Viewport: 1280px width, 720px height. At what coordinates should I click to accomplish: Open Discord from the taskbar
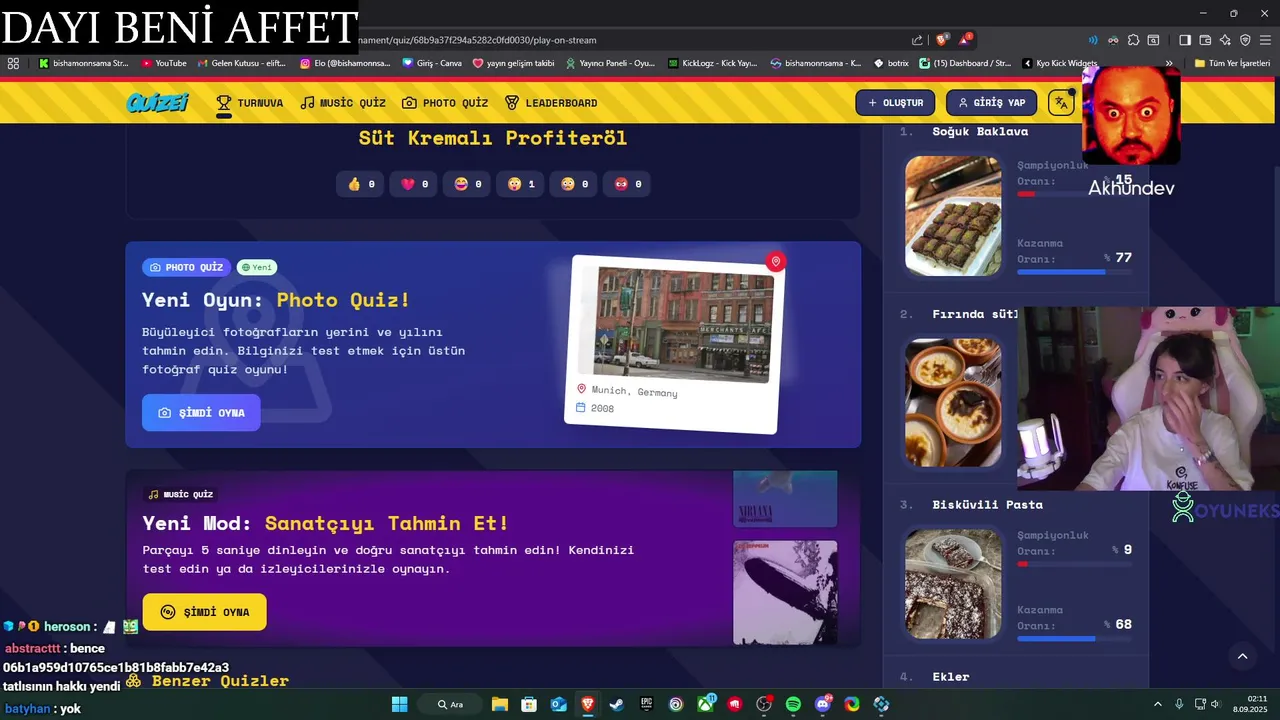pyautogui.click(x=823, y=704)
